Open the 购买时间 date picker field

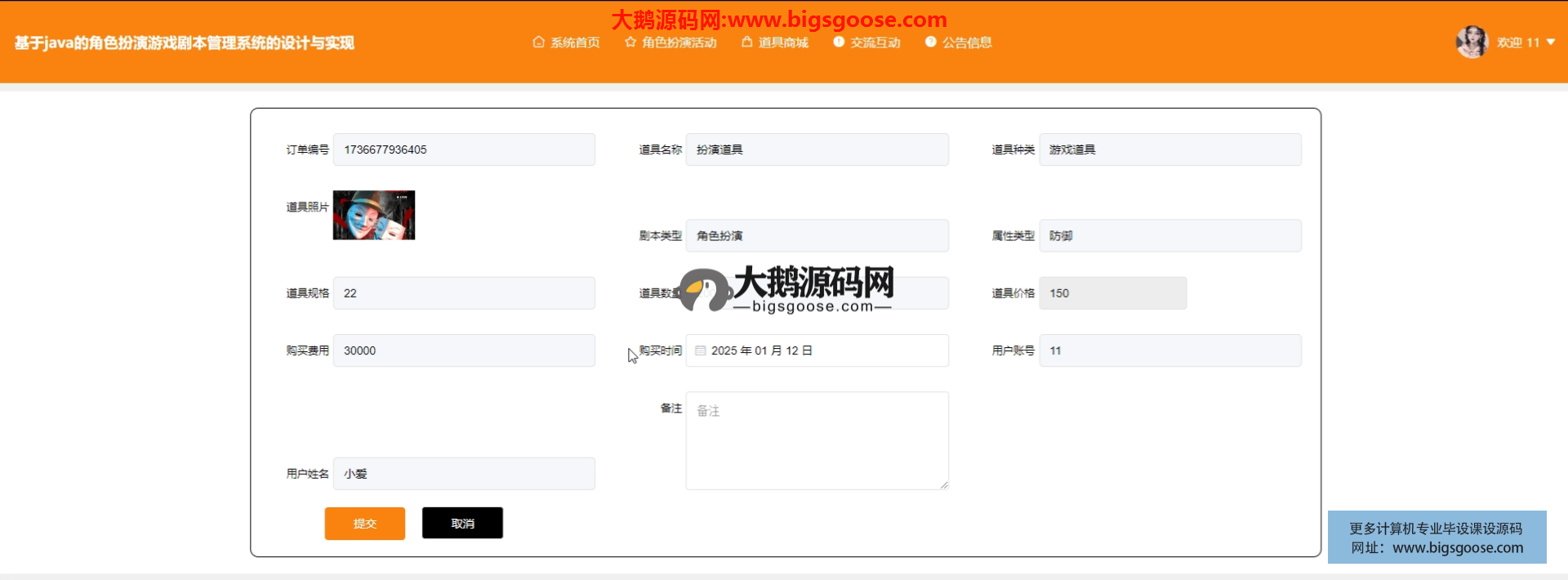click(817, 350)
